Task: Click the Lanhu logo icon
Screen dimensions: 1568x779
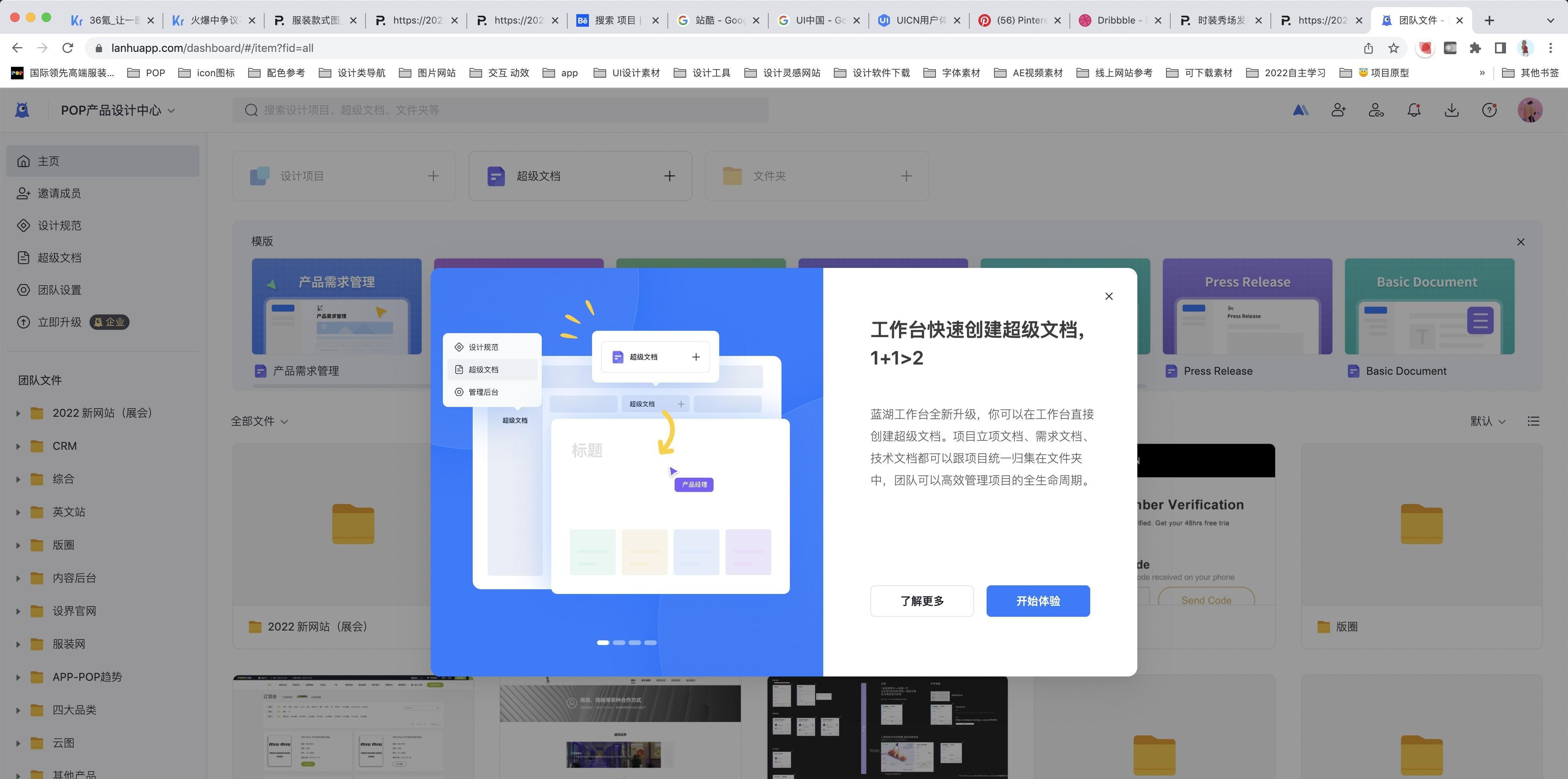Action: (x=22, y=110)
